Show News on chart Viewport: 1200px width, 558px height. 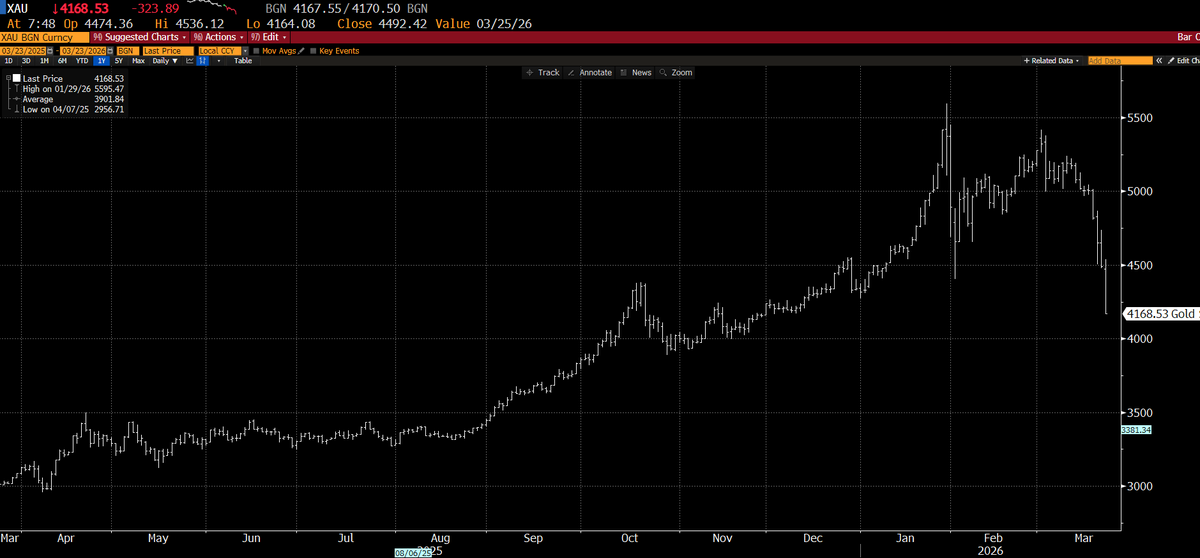point(636,73)
